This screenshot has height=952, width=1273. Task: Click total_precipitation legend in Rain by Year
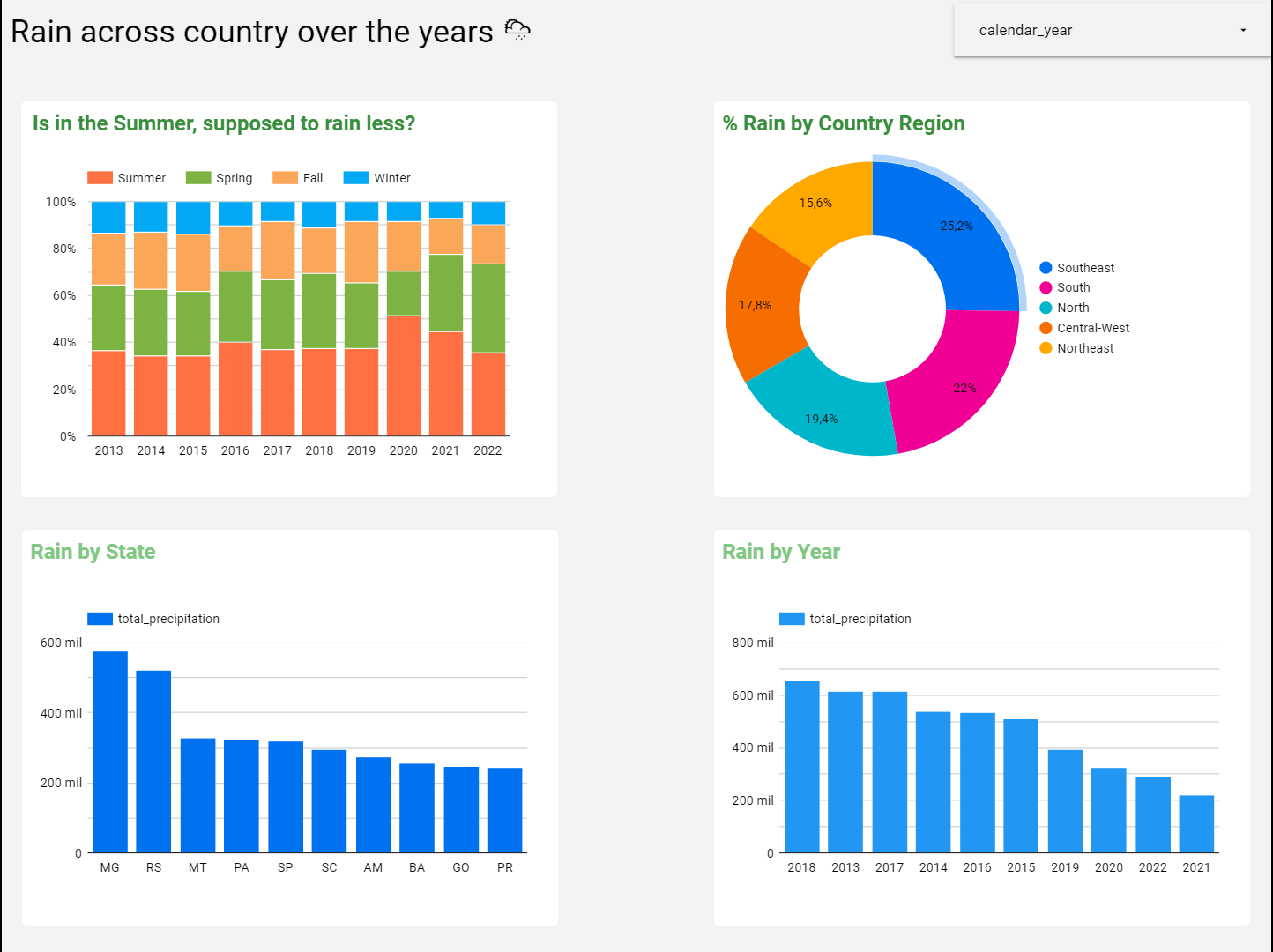pyautogui.click(x=845, y=619)
